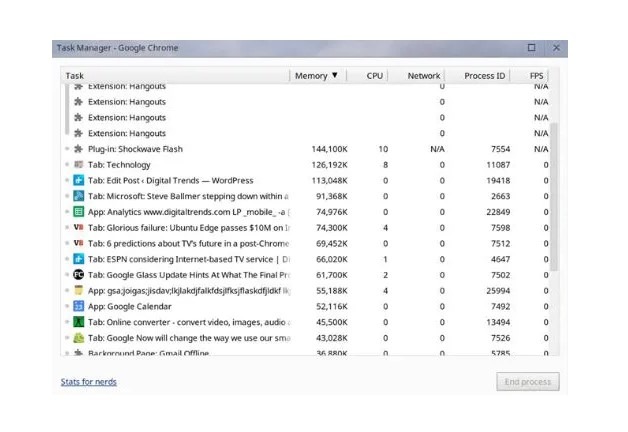Select the Plug-in: Shockwave Flash row
The height and width of the screenshot is (432, 628).
click(x=306, y=149)
